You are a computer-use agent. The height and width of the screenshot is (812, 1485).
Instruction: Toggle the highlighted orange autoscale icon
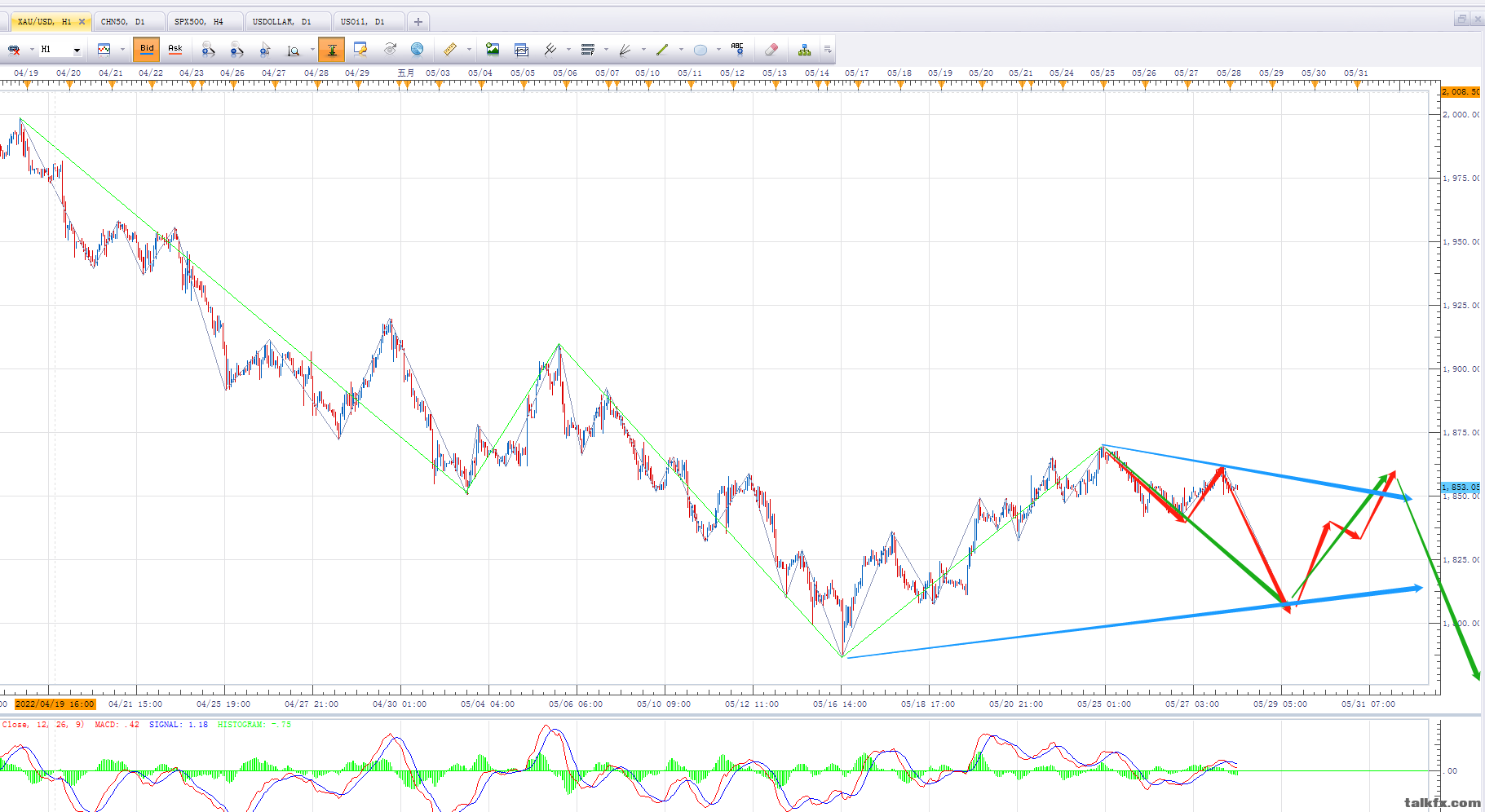332,50
